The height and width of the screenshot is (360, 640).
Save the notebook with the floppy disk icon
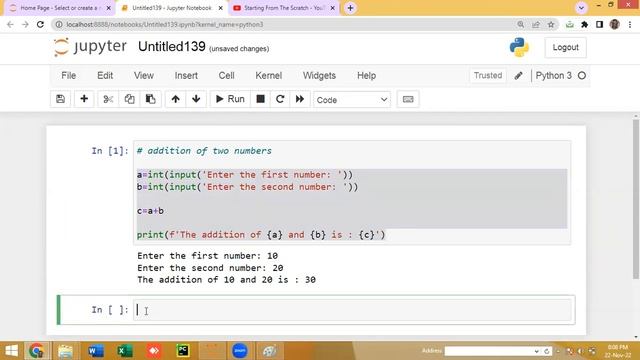60,99
